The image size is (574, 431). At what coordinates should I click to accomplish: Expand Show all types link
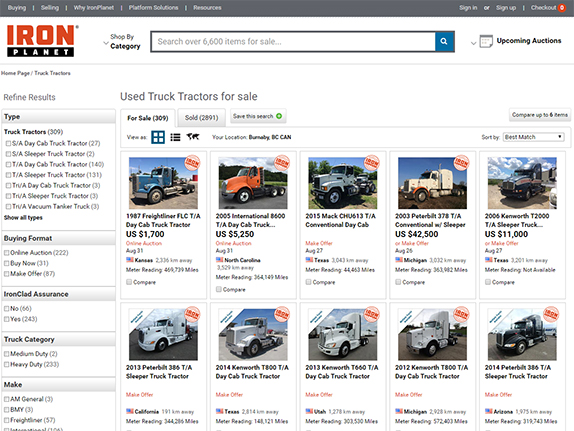pos(23,218)
